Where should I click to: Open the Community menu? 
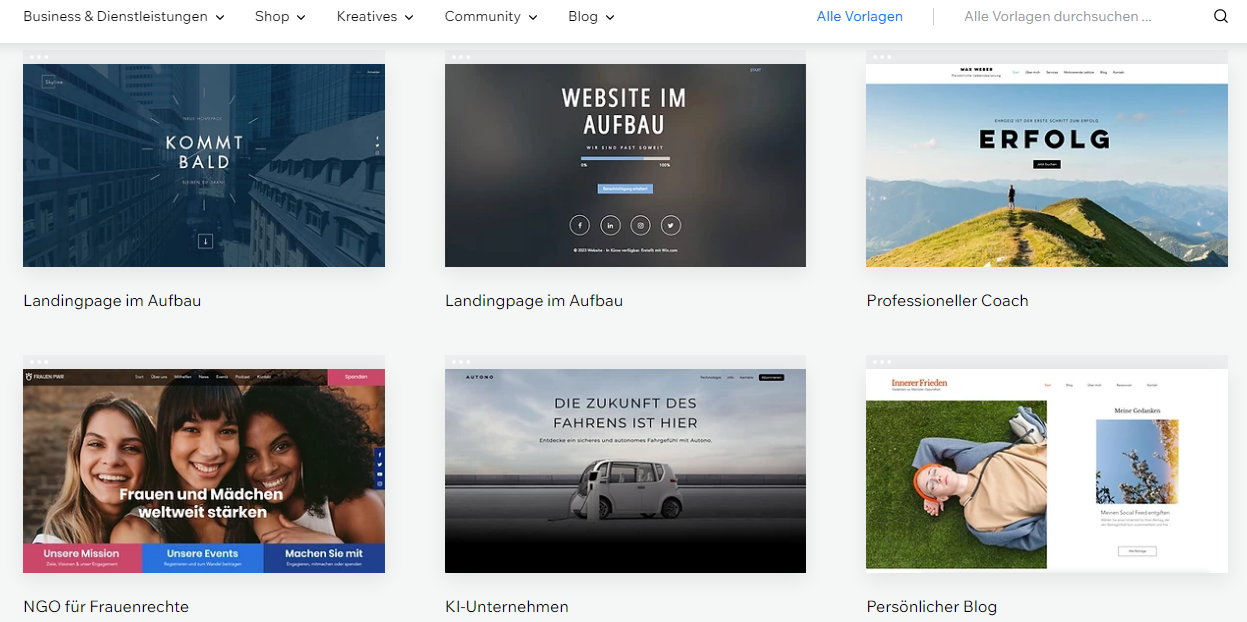(x=491, y=17)
